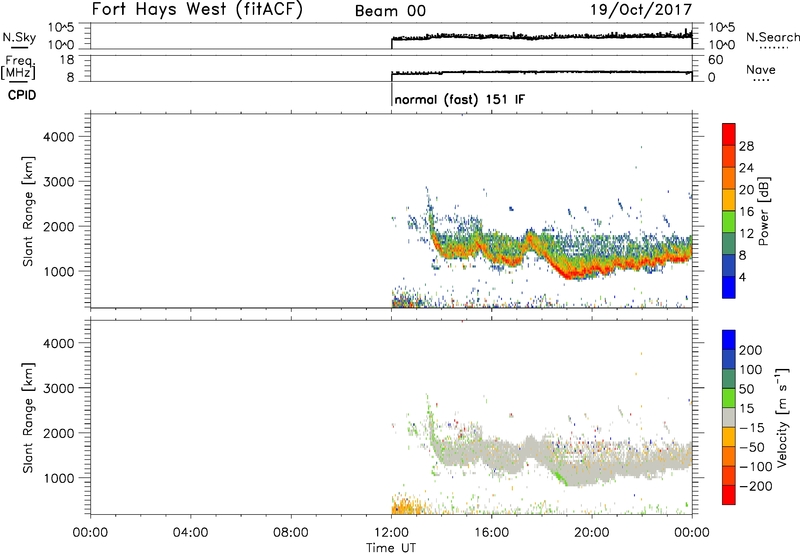Click the frequency trace line in Freq panel
Image resolution: width=800 pixels, height=554 pixels.
tap(541, 72)
